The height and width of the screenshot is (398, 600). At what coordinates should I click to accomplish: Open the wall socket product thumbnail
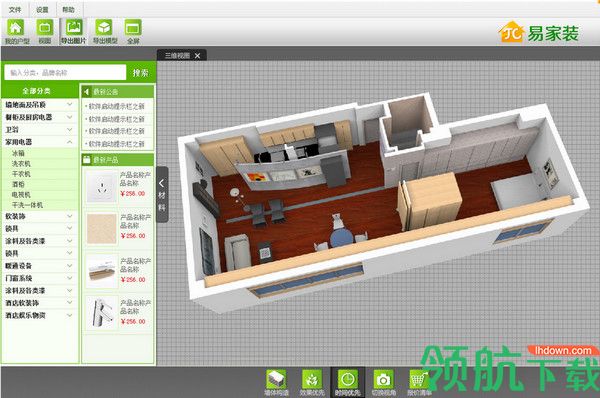click(102, 186)
